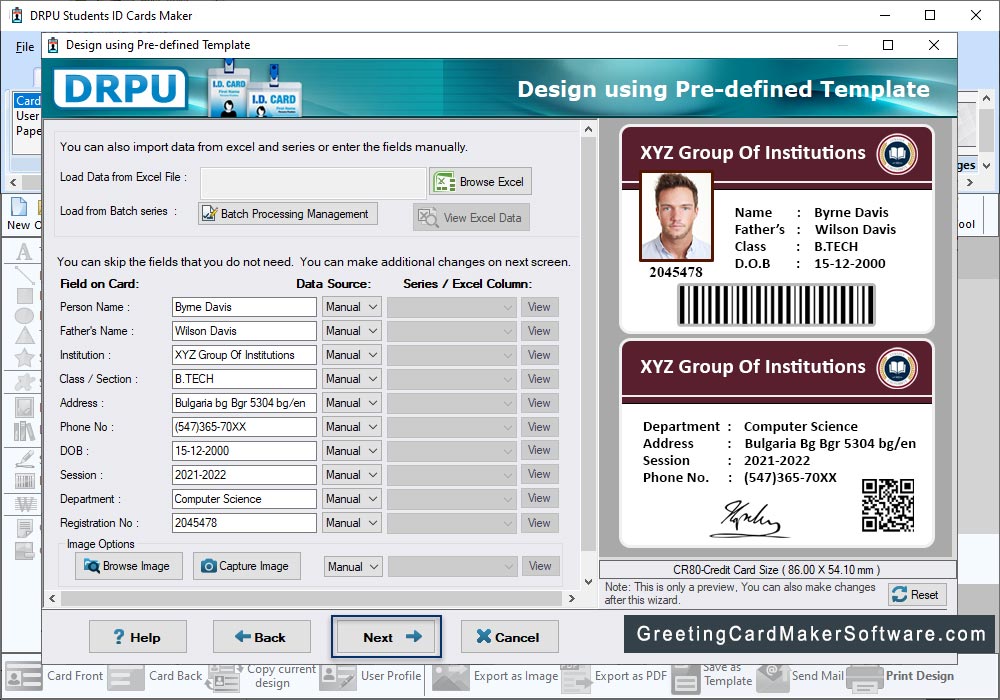
Task: Click the Browse Excel button
Action: tap(480, 182)
